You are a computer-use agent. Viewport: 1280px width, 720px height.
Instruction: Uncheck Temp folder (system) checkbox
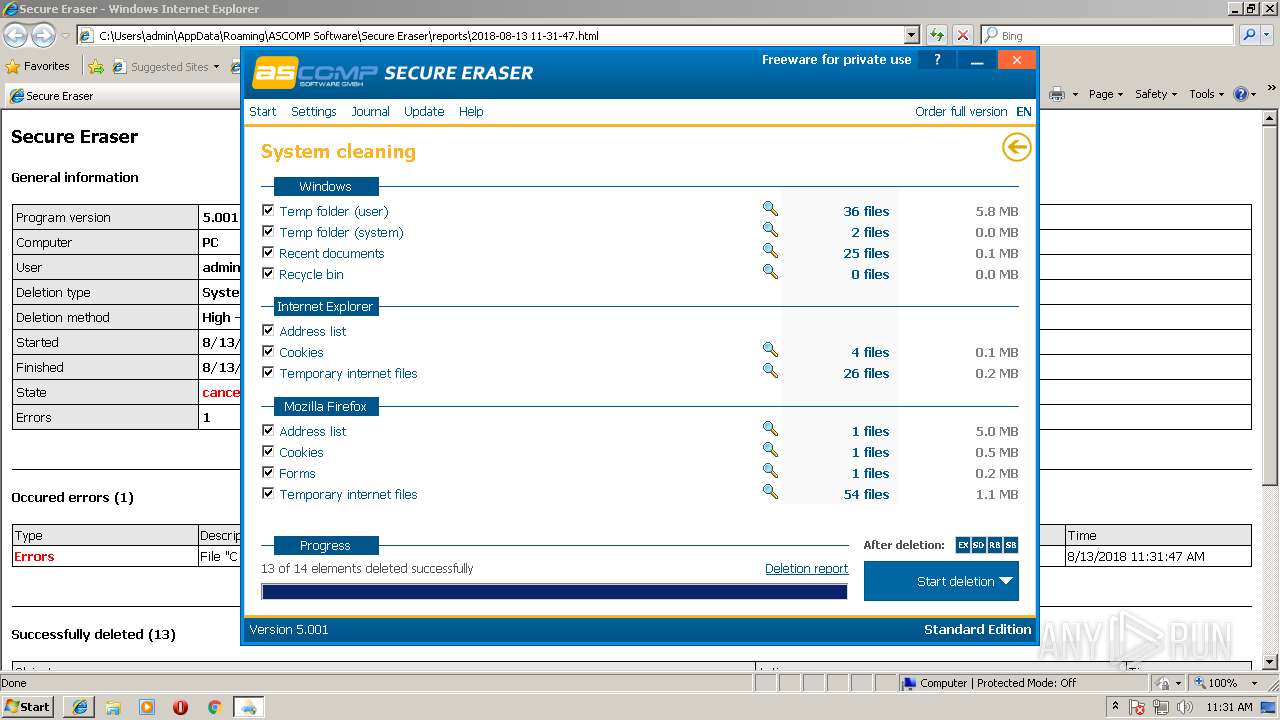[x=268, y=232]
